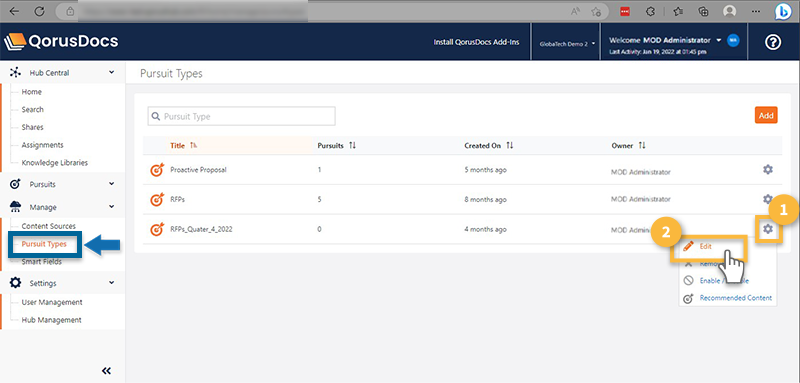Viewport: 800px width, 383px height.
Task: Choose Edit from the context menu
Action: tap(706, 246)
